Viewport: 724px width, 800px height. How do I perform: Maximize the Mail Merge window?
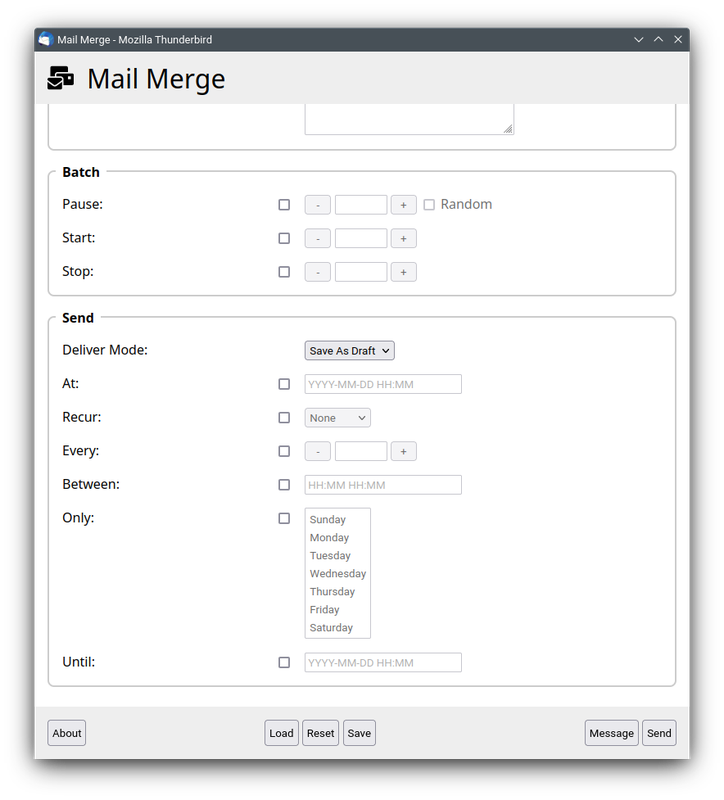[x=659, y=39]
